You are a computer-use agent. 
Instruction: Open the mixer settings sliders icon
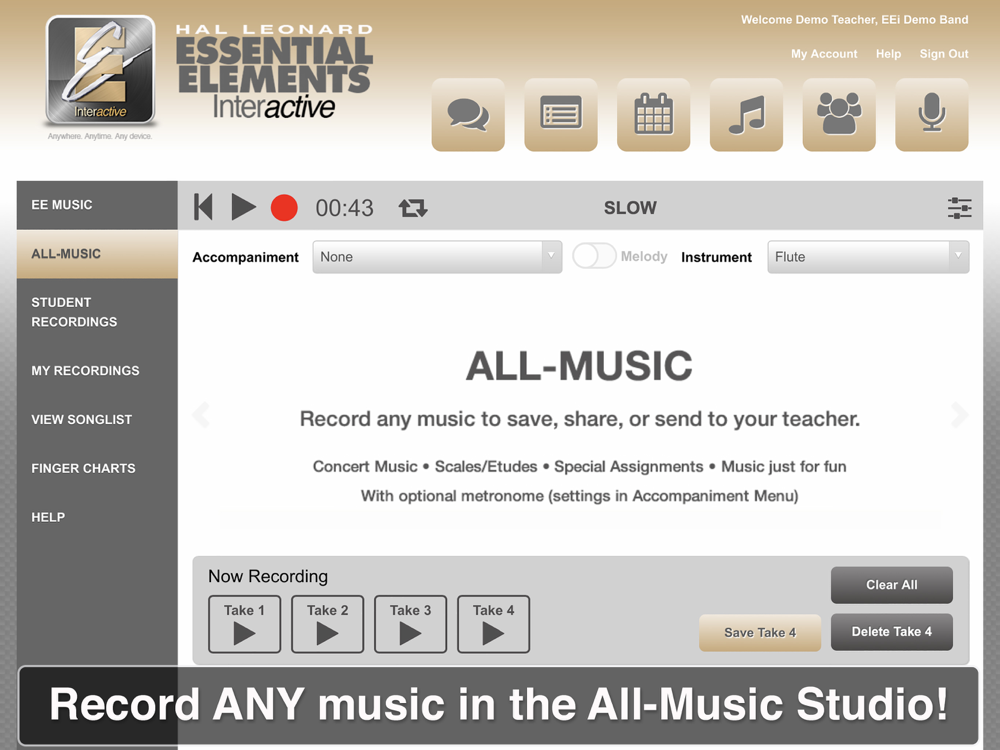[x=959, y=208]
